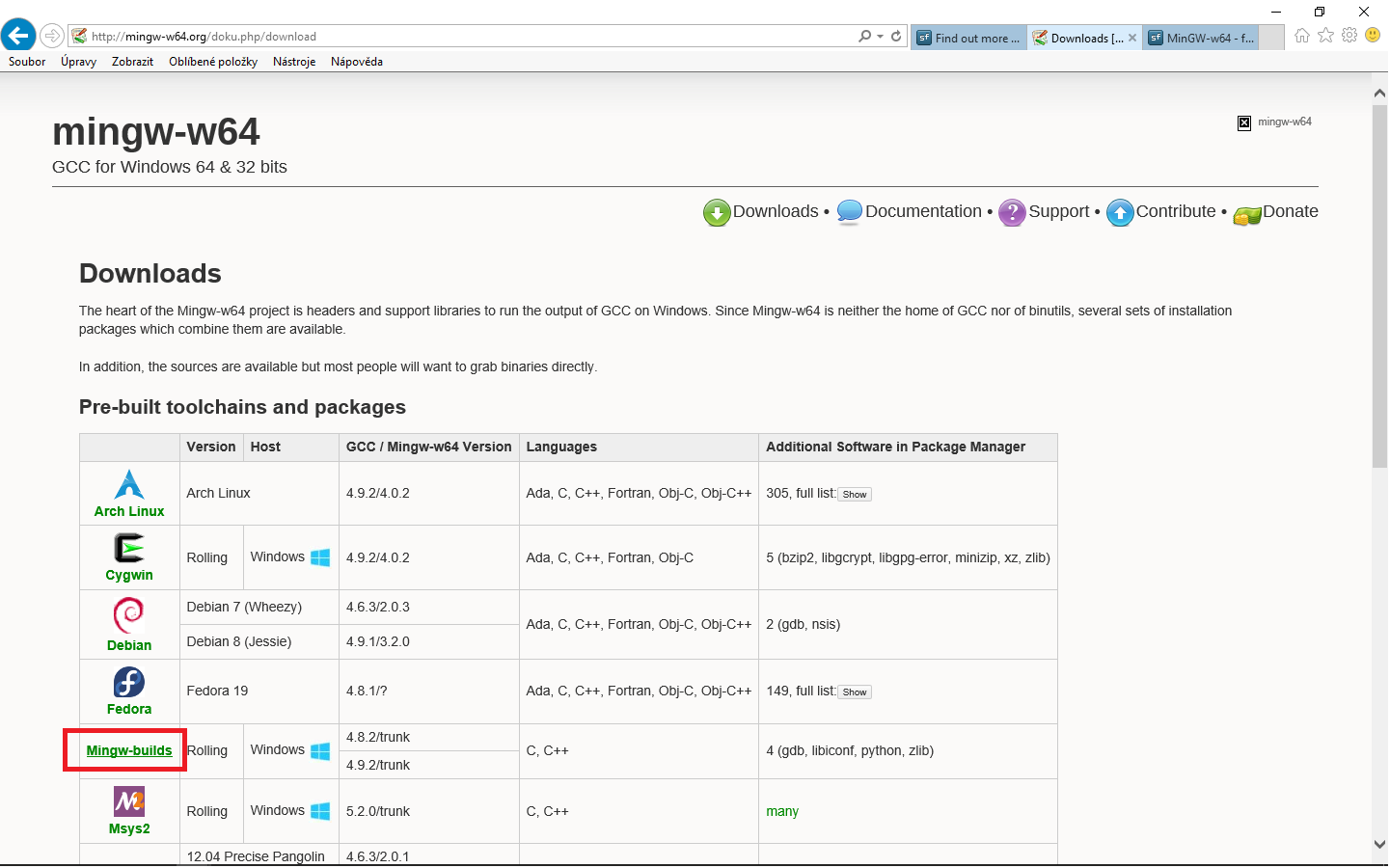Select the Msys2 logo
Image resolution: width=1390 pixels, height=868 pixels.
pos(128,803)
